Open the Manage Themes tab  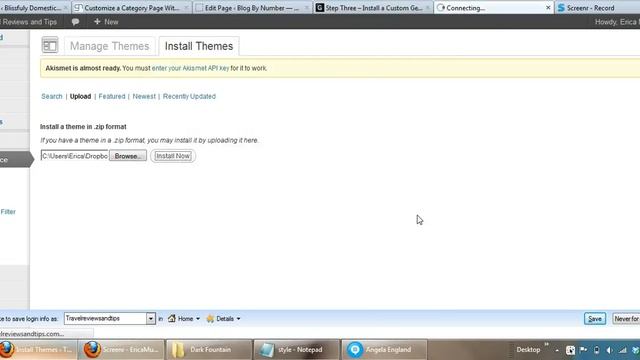(x=109, y=46)
